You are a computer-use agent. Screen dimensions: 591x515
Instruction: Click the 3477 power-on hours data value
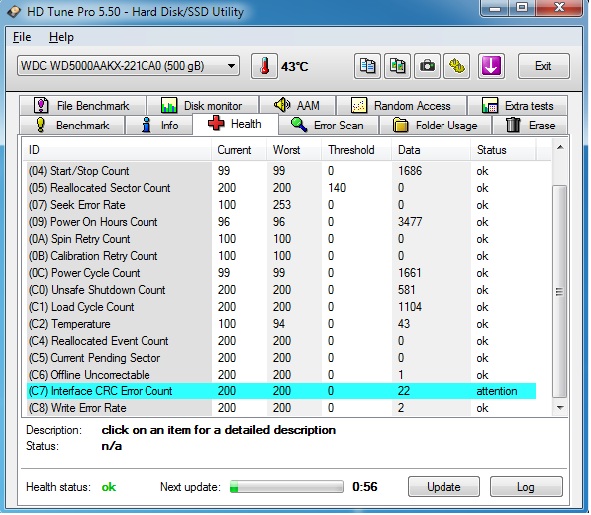(x=410, y=222)
